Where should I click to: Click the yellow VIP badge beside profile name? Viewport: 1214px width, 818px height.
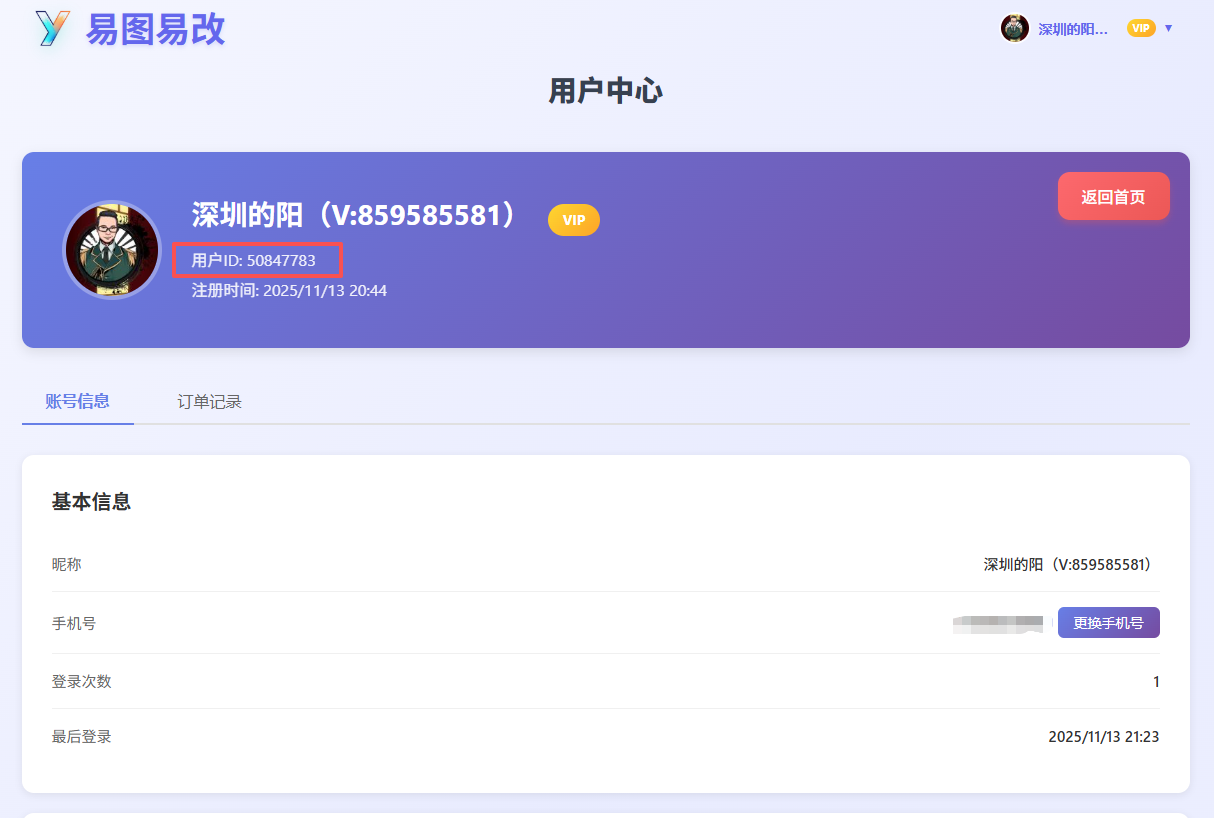click(x=573, y=220)
